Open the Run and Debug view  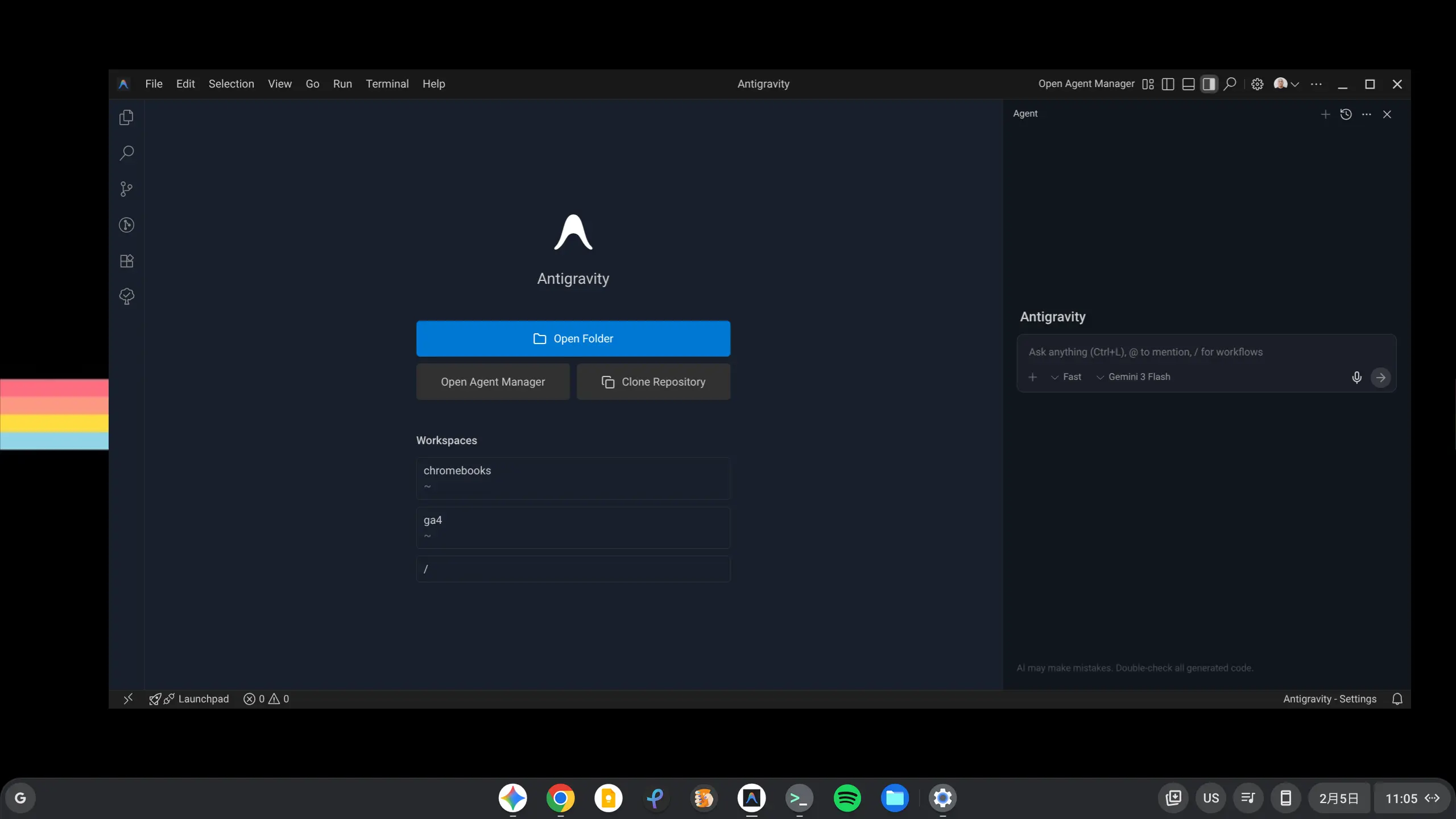pyautogui.click(x=126, y=225)
